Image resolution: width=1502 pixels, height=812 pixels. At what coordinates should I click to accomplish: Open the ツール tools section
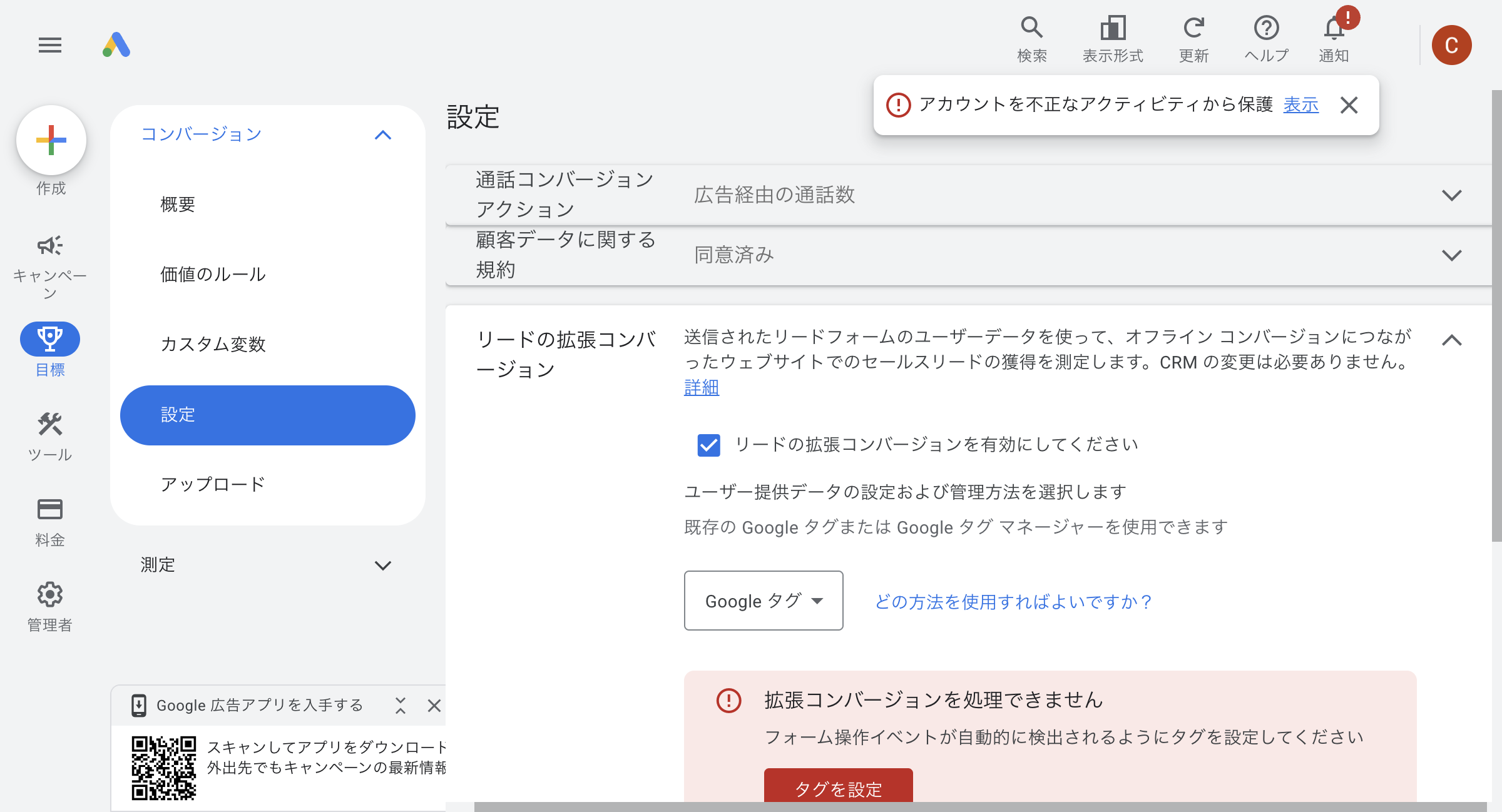point(50,437)
